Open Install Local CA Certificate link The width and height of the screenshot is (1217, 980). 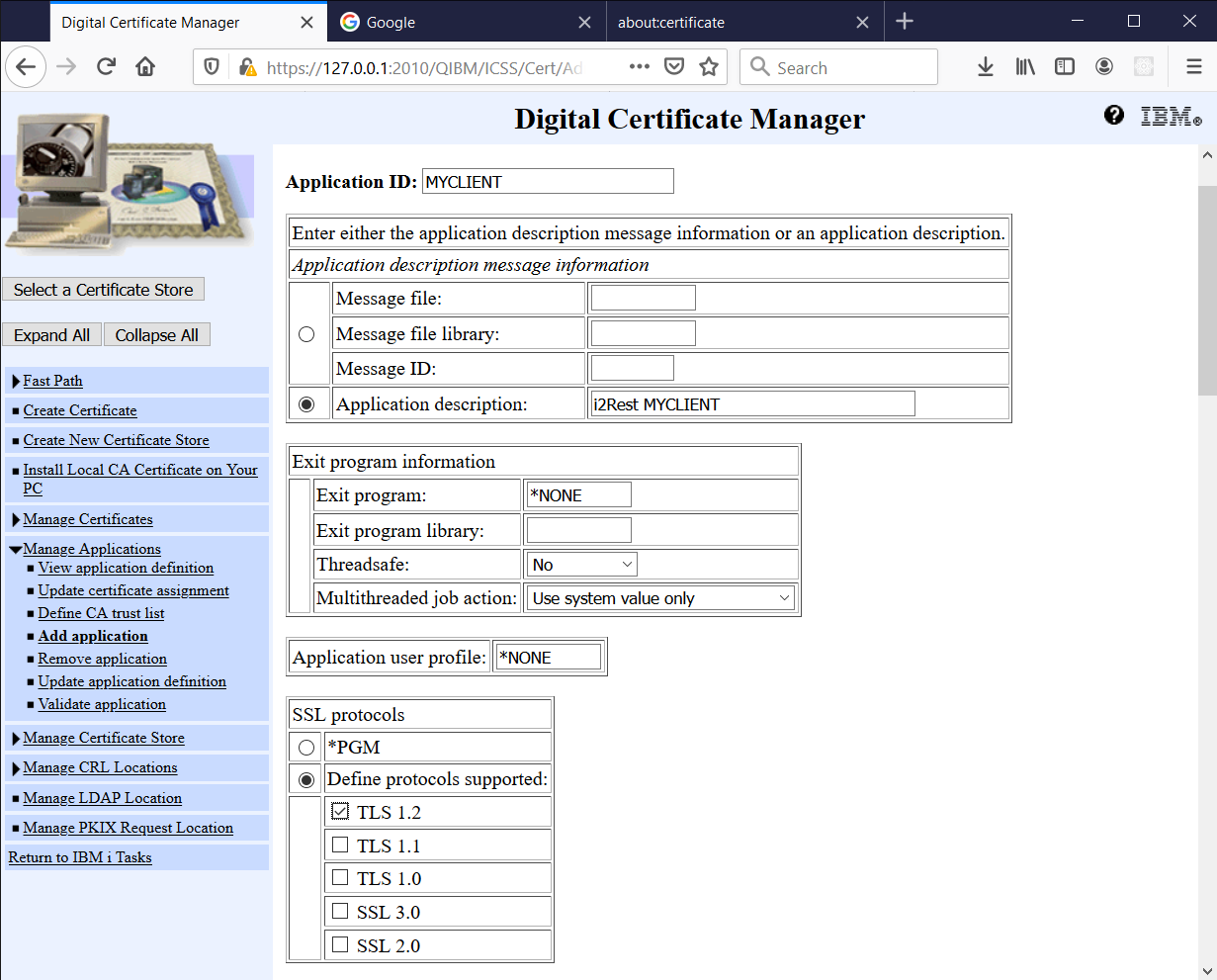point(139,479)
